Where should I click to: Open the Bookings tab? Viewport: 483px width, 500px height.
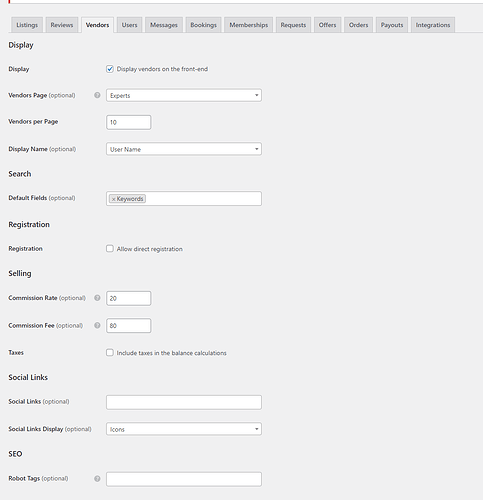[x=203, y=25]
